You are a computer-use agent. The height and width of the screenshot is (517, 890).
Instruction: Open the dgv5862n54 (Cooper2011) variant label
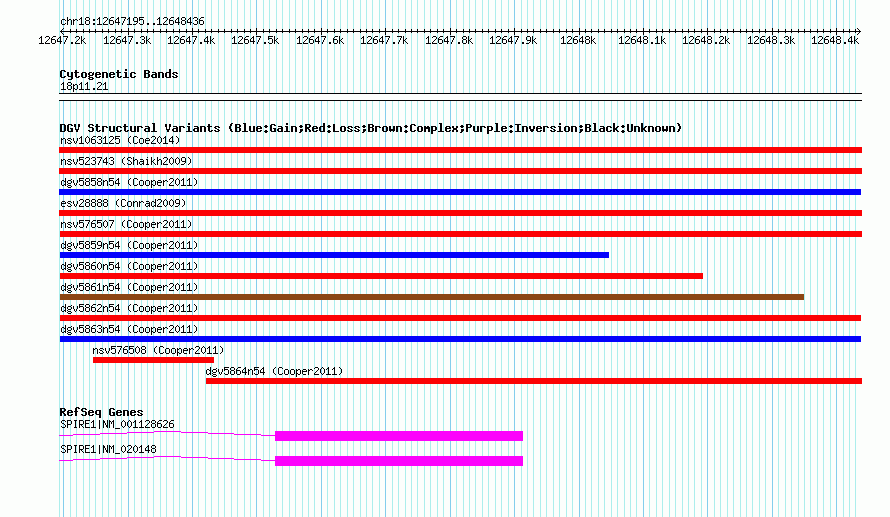click(x=129, y=308)
